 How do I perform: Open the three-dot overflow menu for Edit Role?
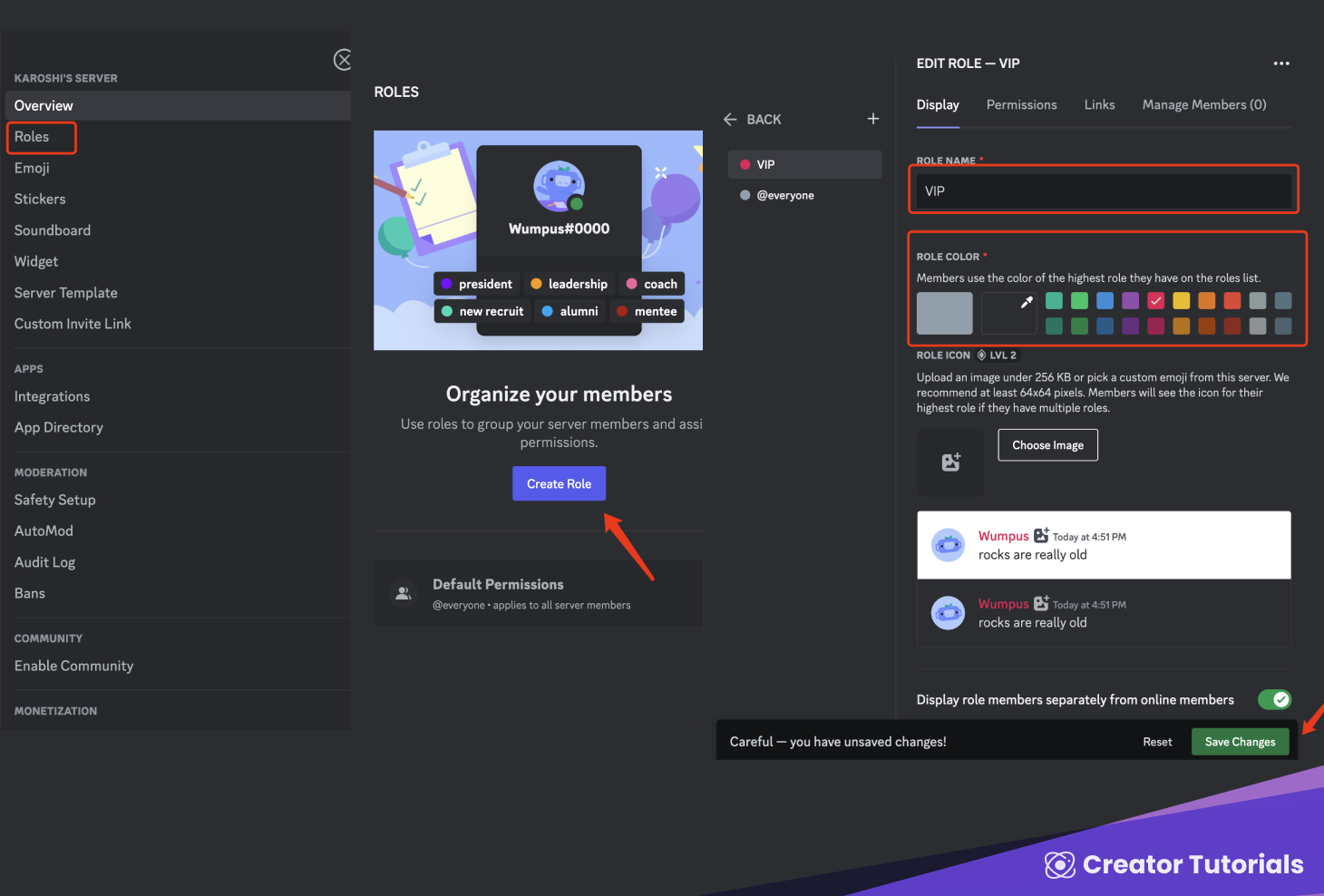tap(1280, 63)
